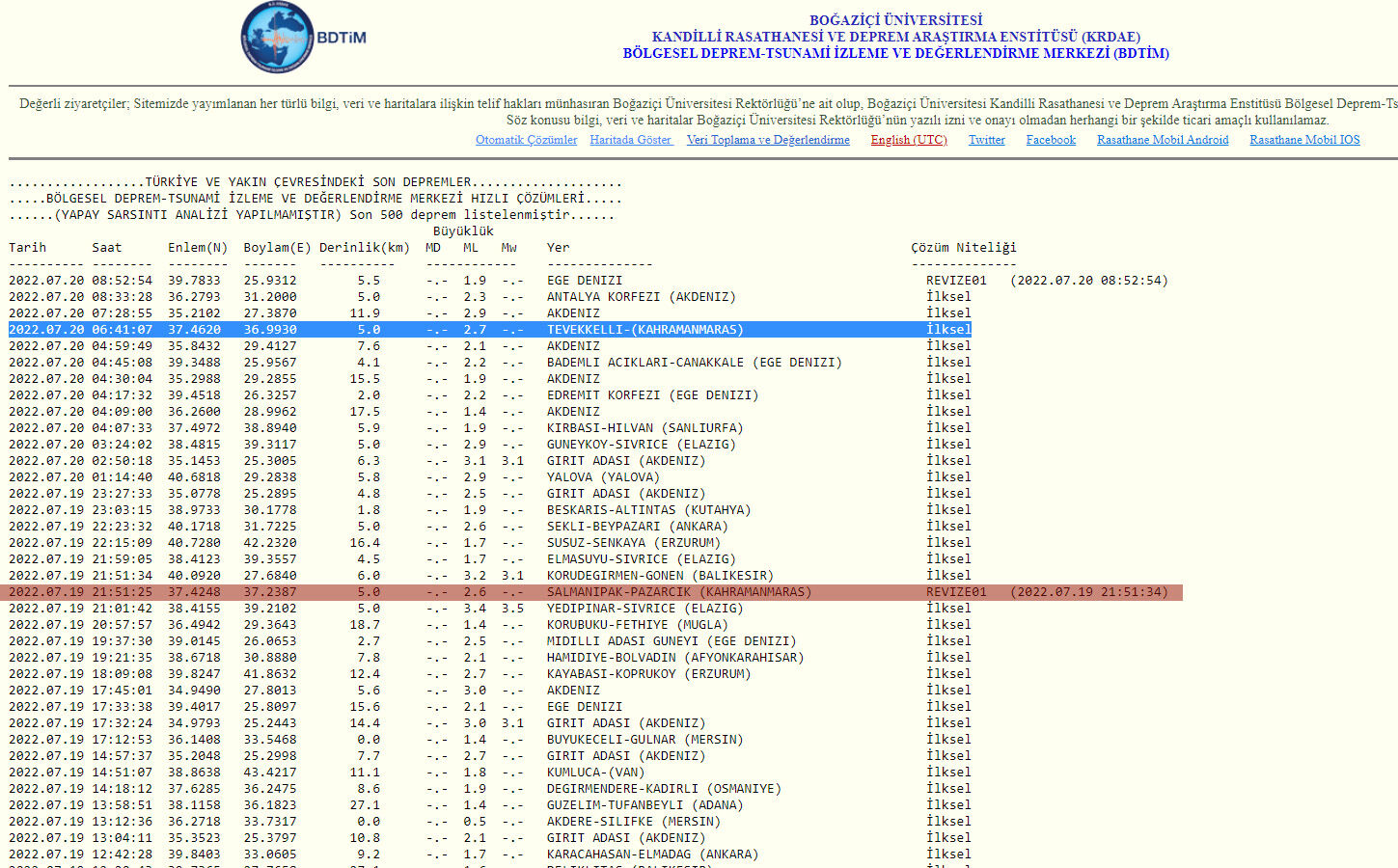Click BESKARIS-ALTINTAS (KUTAHYA) location text
Image resolution: width=1398 pixels, height=868 pixels.
tap(649, 510)
